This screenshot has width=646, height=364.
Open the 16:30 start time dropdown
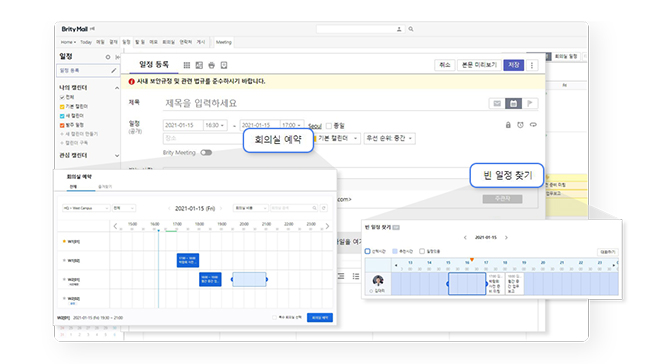click(x=215, y=125)
